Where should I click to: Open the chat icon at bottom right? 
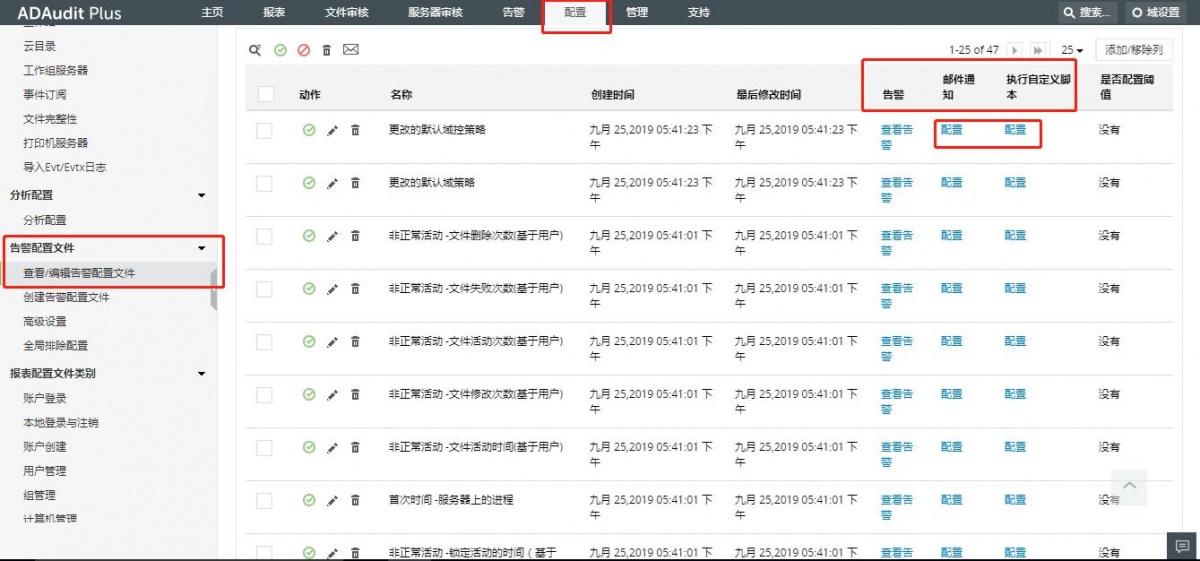click(x=1182, y=546)
